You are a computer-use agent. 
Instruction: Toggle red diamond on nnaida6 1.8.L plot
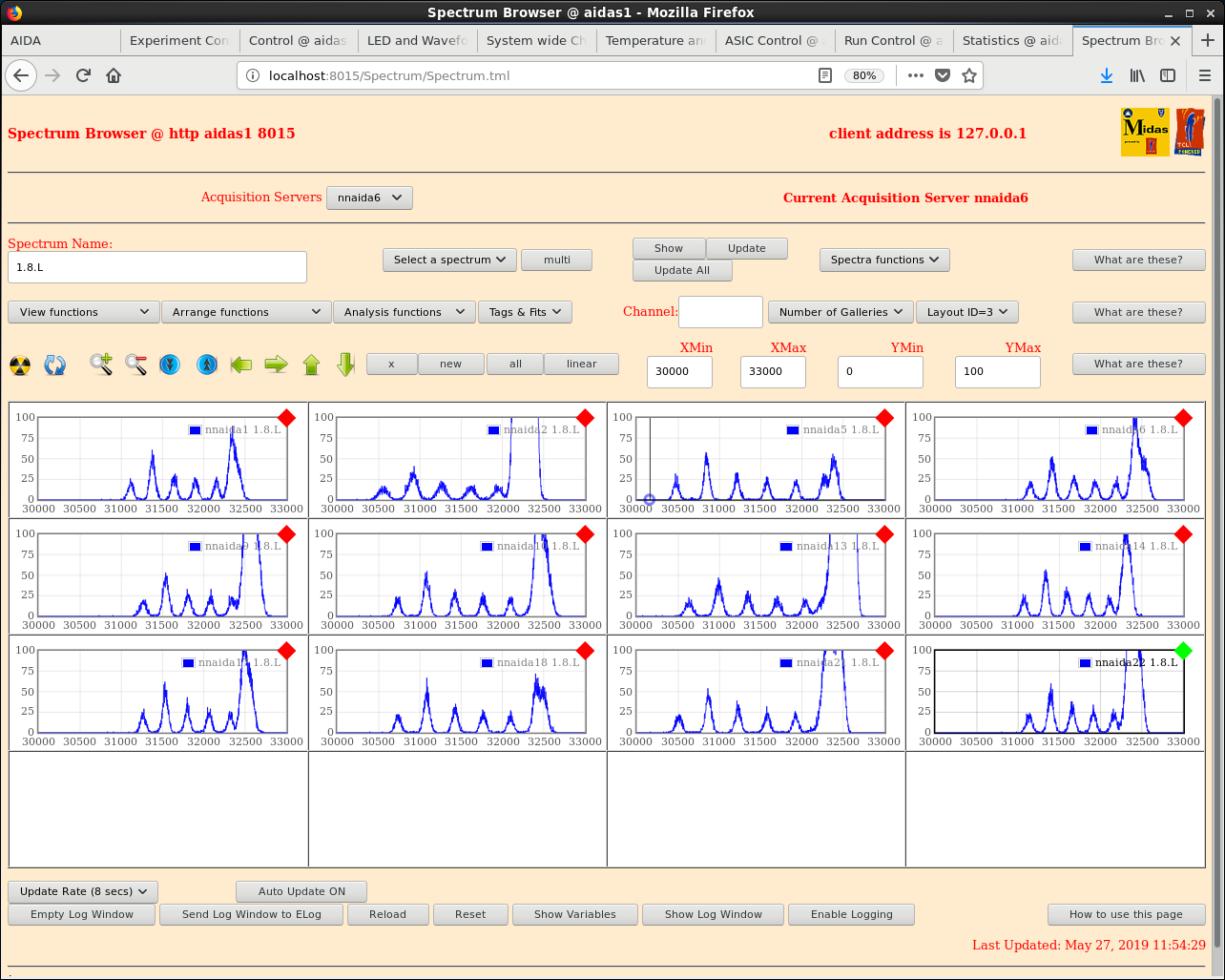pos(1184,418)
